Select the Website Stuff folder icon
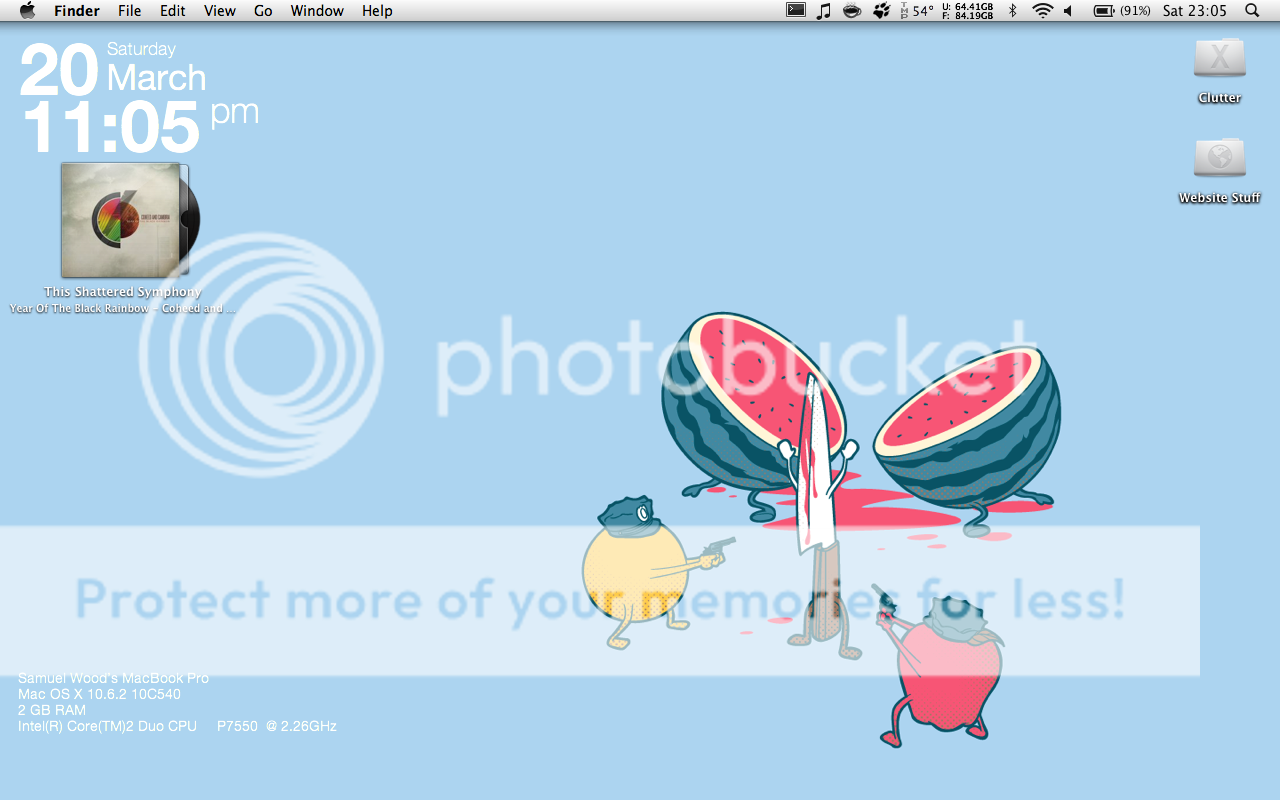This screenshot has width=1280, height=800. click(1220, 157)
